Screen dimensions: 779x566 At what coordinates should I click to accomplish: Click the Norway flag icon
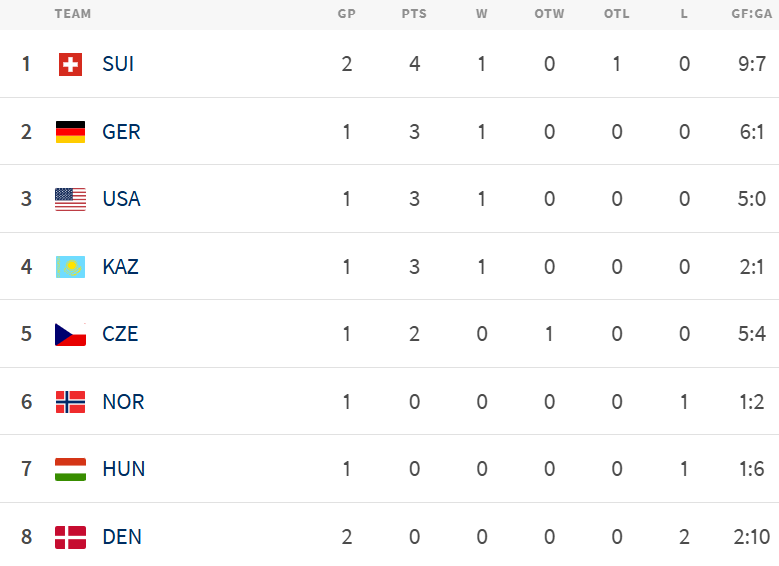tap(70, 402)
